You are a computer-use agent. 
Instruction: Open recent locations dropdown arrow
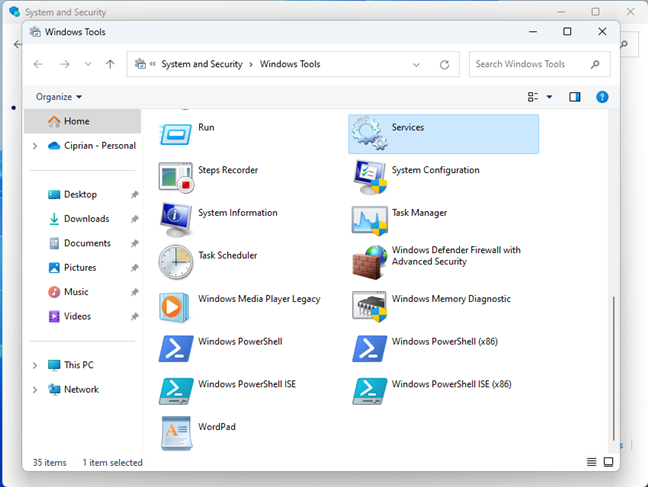point(88,64)
